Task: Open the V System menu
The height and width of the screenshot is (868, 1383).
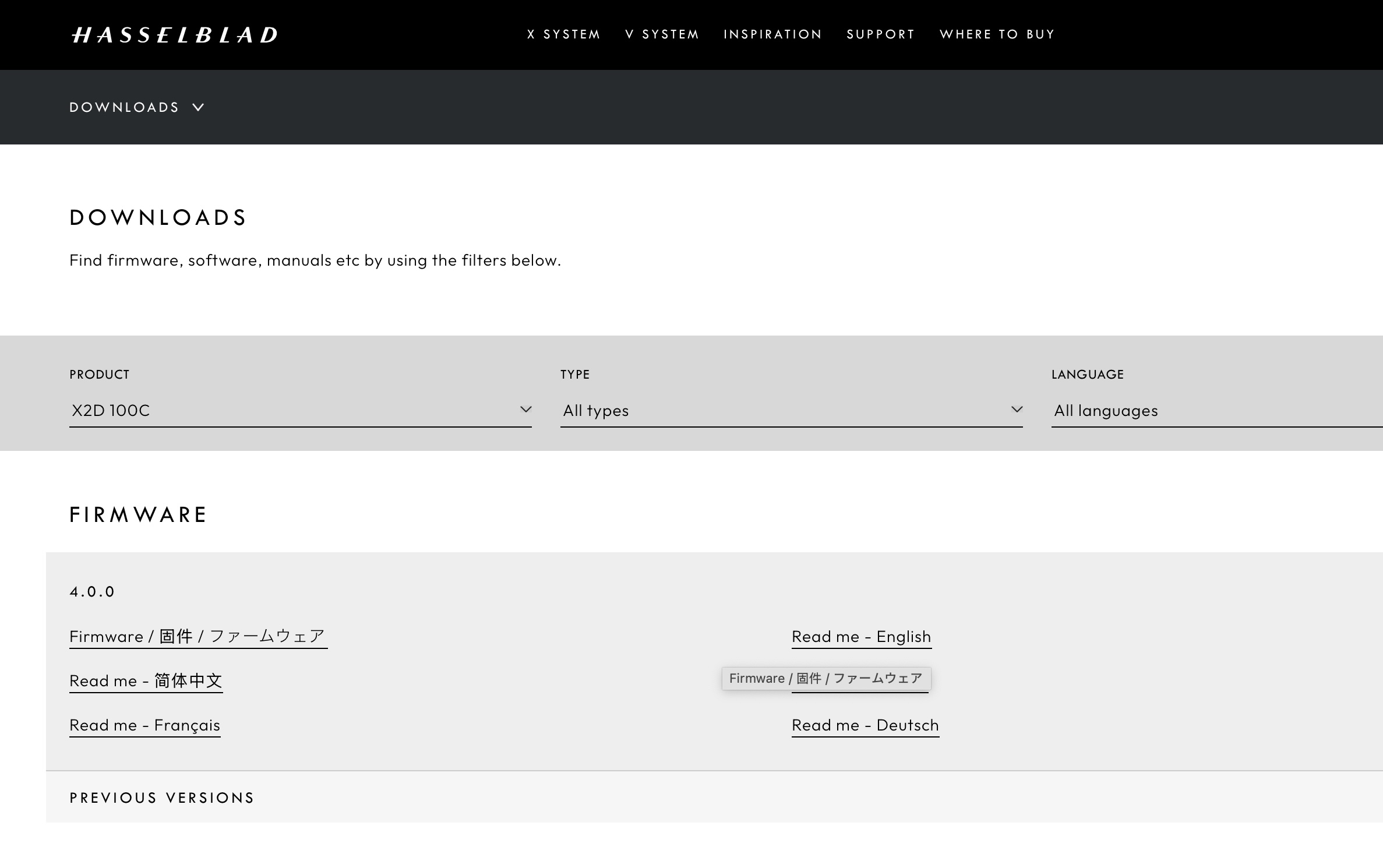Action: (662, 34)
